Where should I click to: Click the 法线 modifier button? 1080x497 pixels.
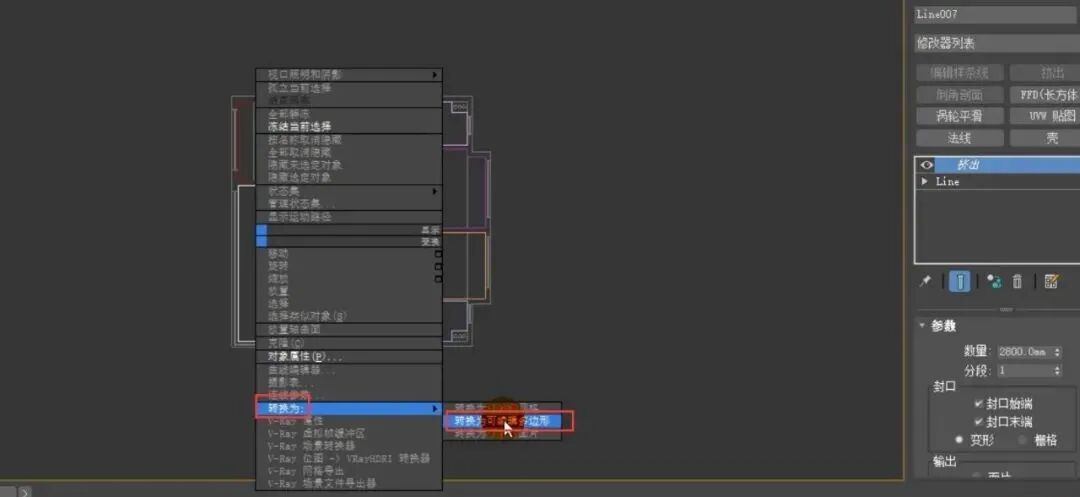959,138
